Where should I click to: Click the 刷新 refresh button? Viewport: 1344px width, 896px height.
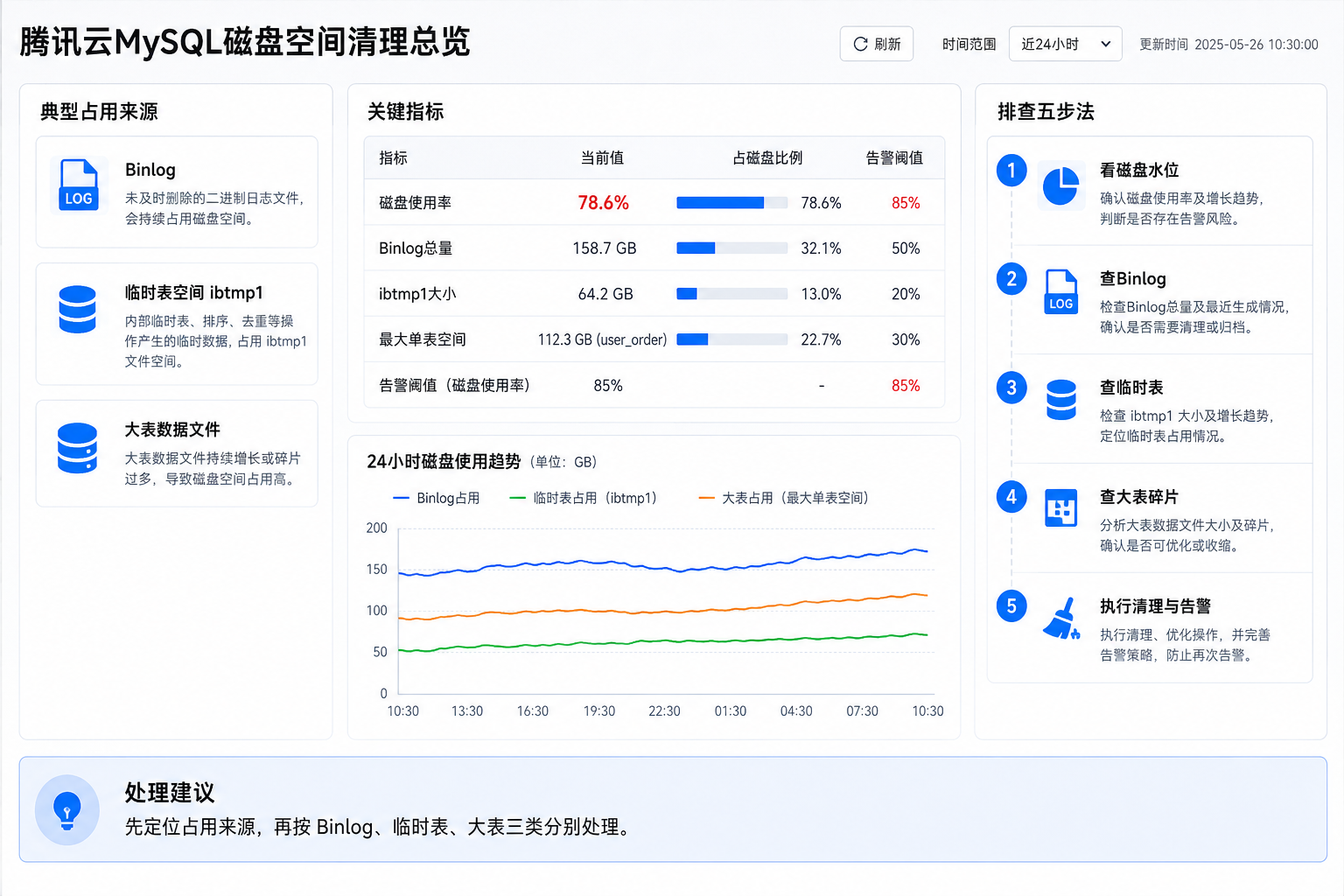pyautogui.click(x=877, y=44)
